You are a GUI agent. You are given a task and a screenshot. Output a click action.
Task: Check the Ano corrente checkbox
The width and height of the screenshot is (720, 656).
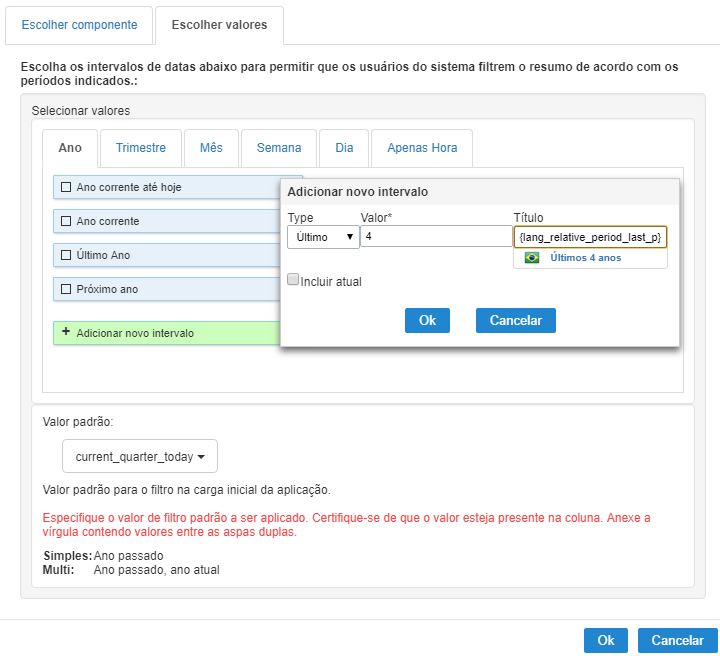(x=66, y=221)
